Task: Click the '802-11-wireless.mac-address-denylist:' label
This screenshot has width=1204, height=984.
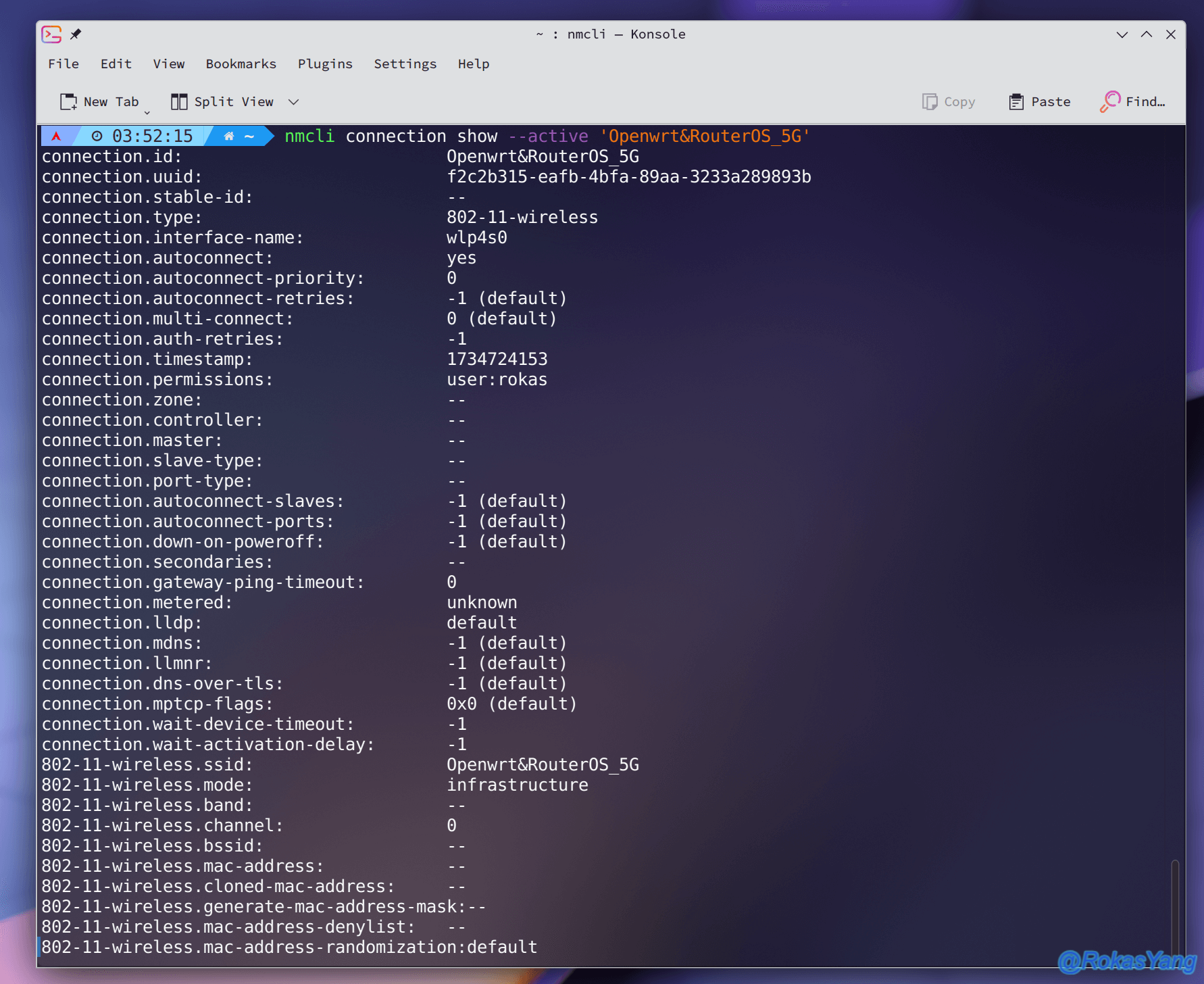Action: coord(228,927)
